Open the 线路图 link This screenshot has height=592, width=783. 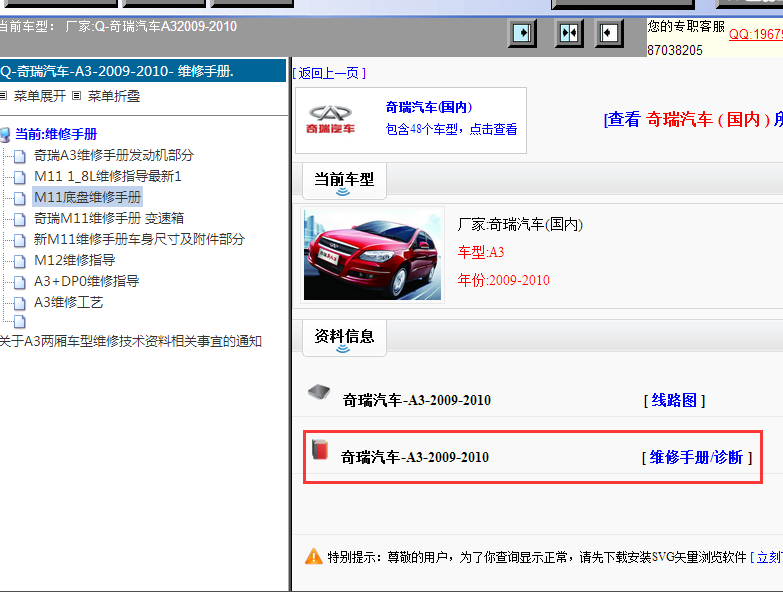674,400
